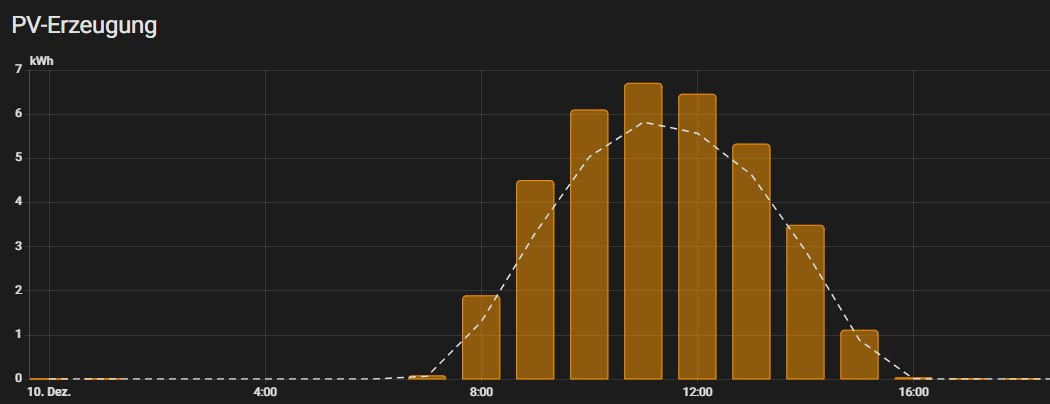Select the 12:00 production bar
Viewport: 1050px width, 404px height.
[697, 236]
